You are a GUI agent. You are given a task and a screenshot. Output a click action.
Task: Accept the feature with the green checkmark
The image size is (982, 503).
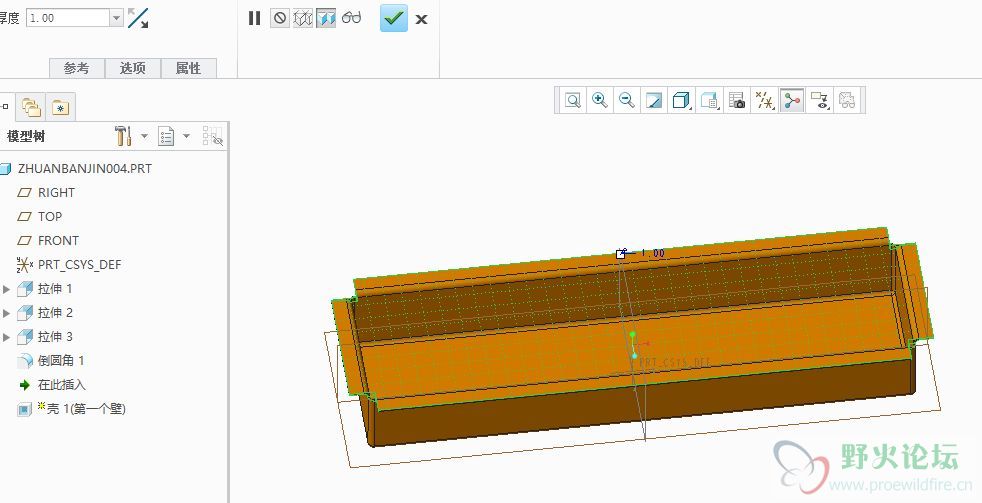point(394,18)
